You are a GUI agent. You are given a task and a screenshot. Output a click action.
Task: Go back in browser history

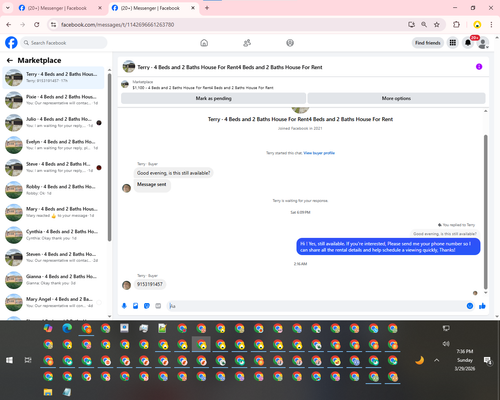9,24
